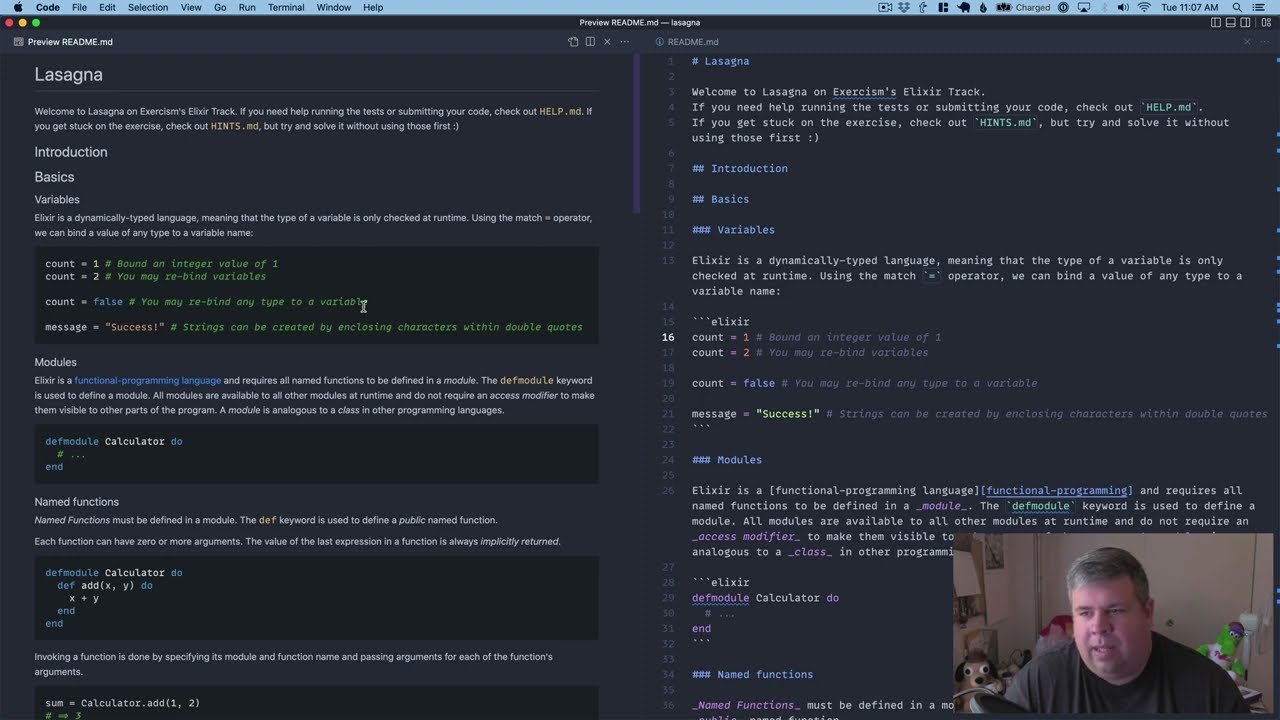The image size is (1280, 720).
Task: Click the '# Lasagna' heading in source editor
Action: pyautogui.click(x=720, y=61)
